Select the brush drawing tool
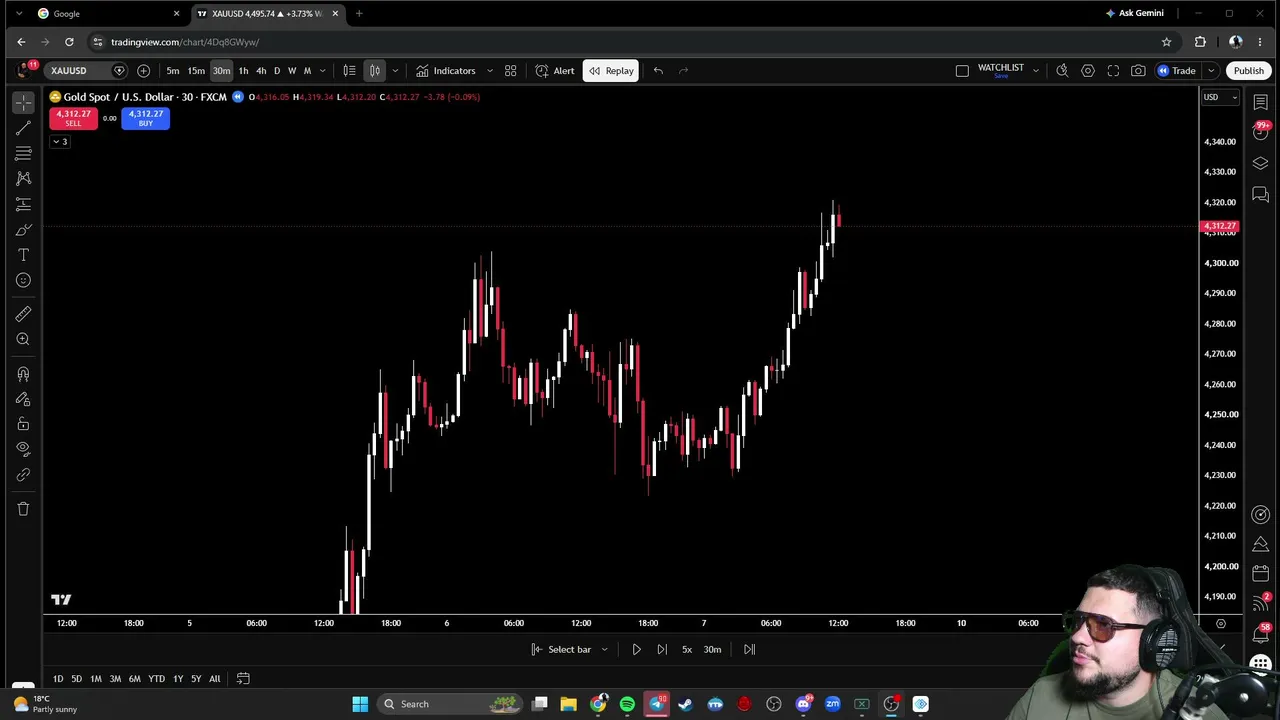Viewport: 1280px width, 720px height. 23,230
